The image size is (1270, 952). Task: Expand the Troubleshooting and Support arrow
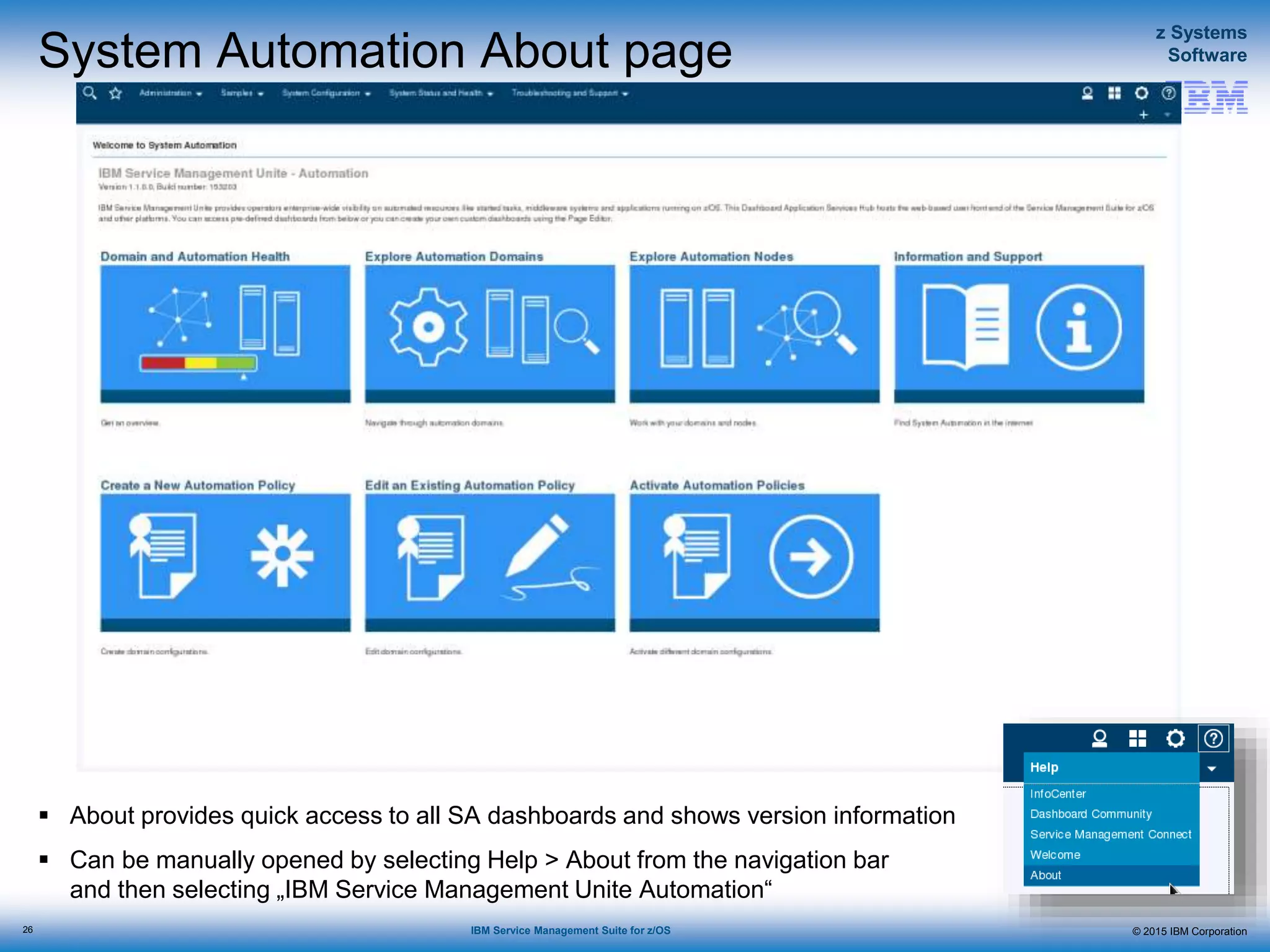click(x=625, y=94)
